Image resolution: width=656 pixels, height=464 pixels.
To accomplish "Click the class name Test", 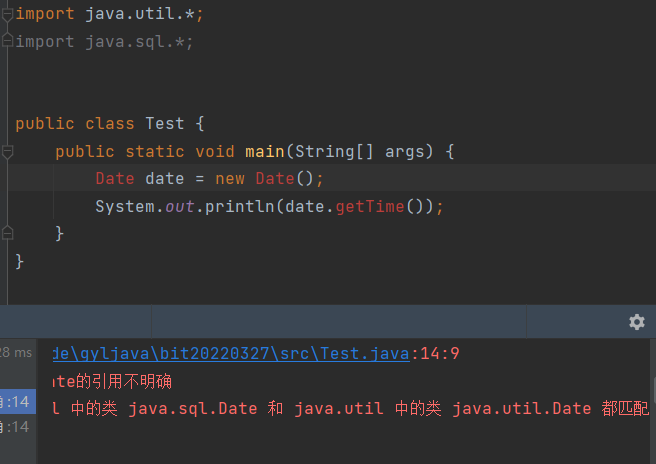I will (x=165, y=123).
